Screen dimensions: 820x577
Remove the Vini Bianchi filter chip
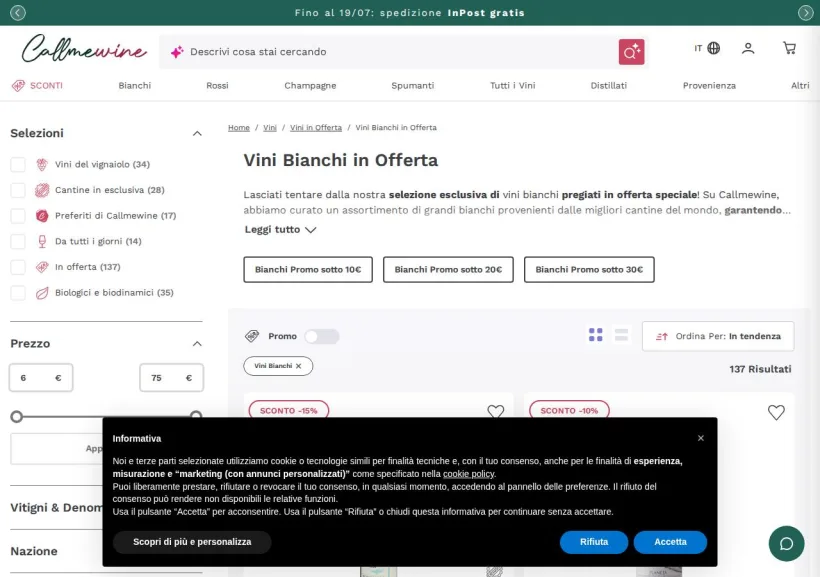(299, 366)
